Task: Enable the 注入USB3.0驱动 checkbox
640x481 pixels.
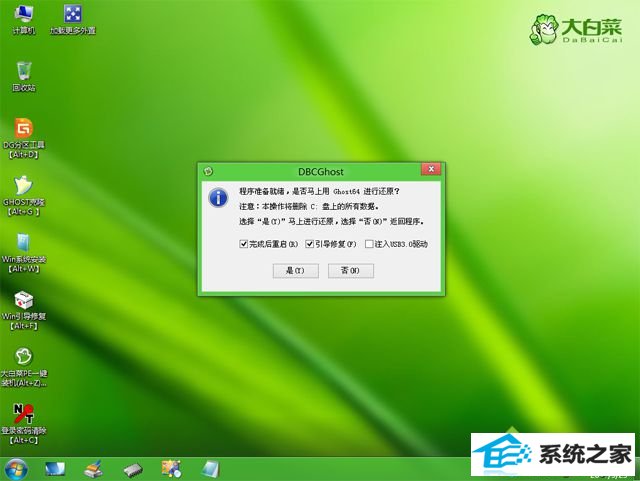Action: pos(369,243)
